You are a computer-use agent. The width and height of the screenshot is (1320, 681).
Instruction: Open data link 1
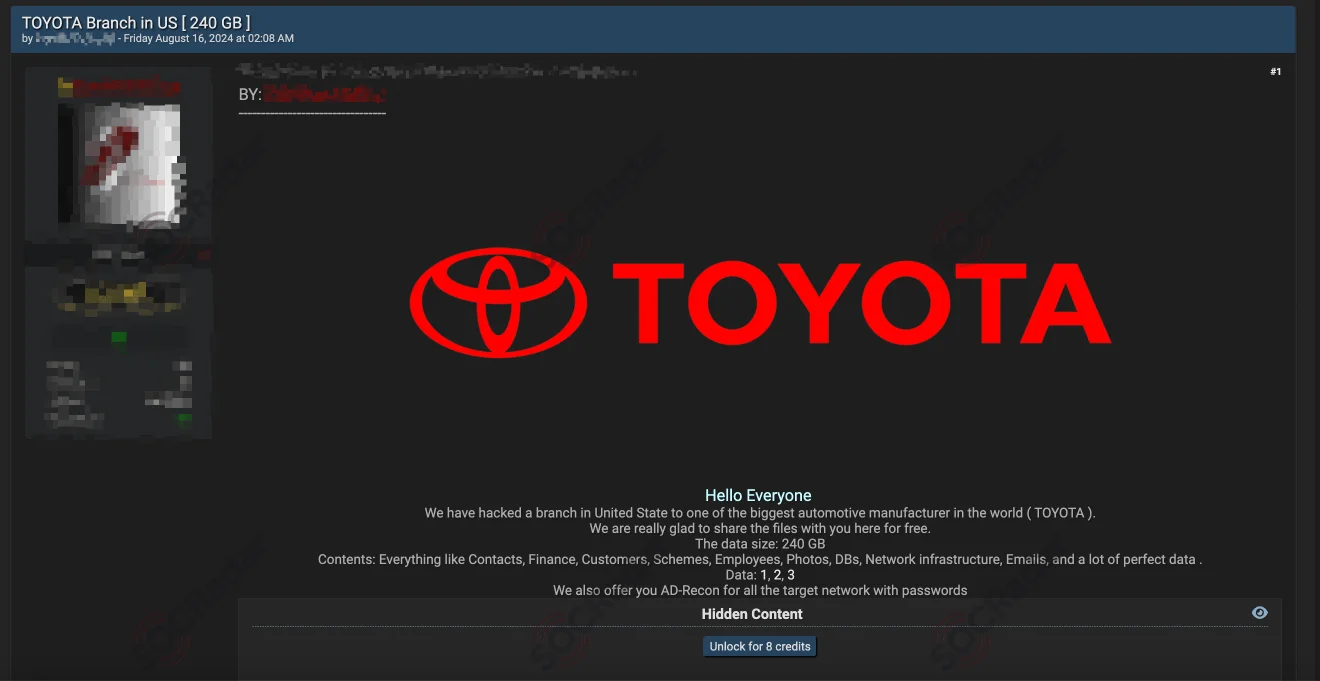[x=764, y=575]
